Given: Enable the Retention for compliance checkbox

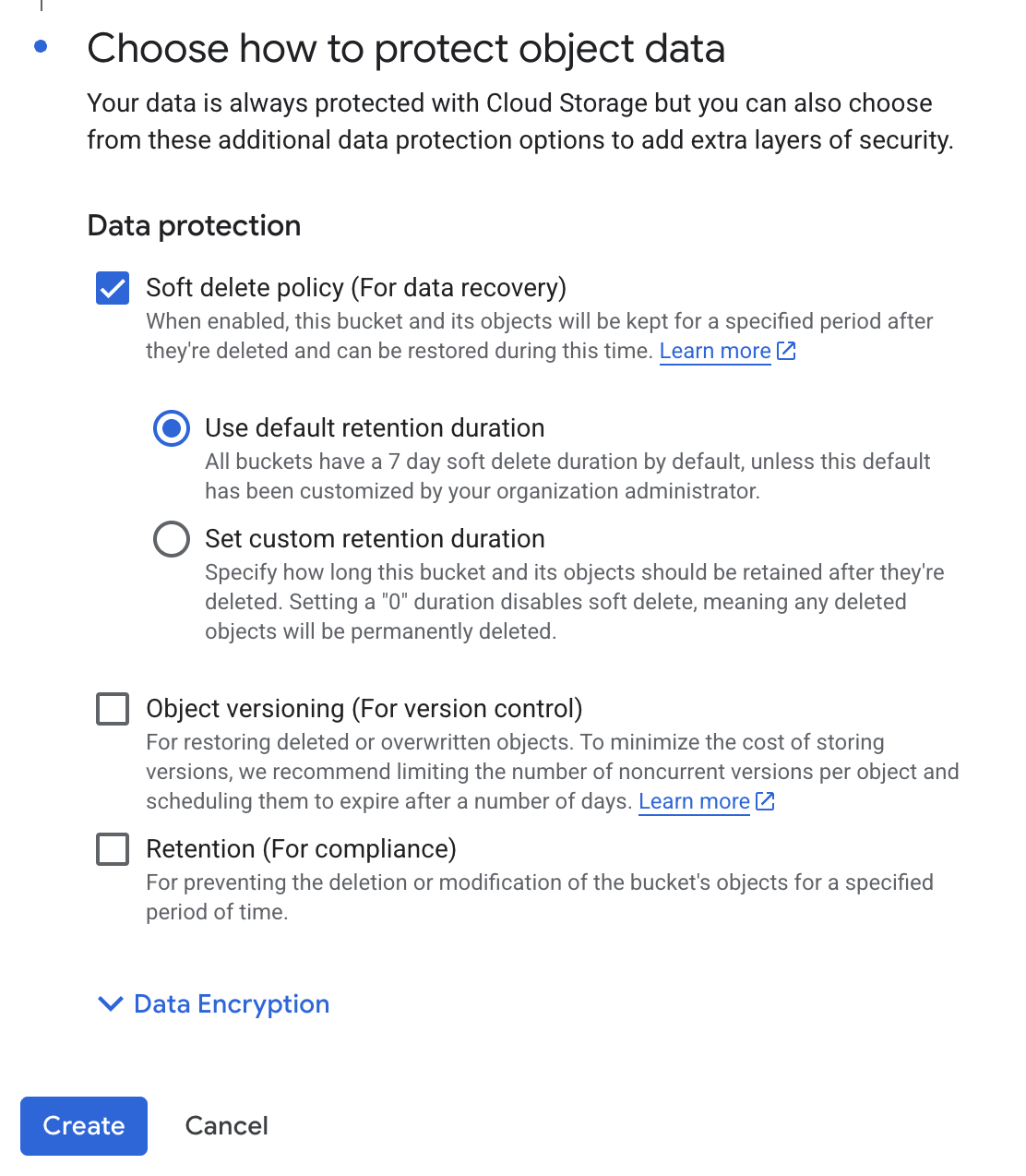Looking at the screenshot, I should 113,849.
